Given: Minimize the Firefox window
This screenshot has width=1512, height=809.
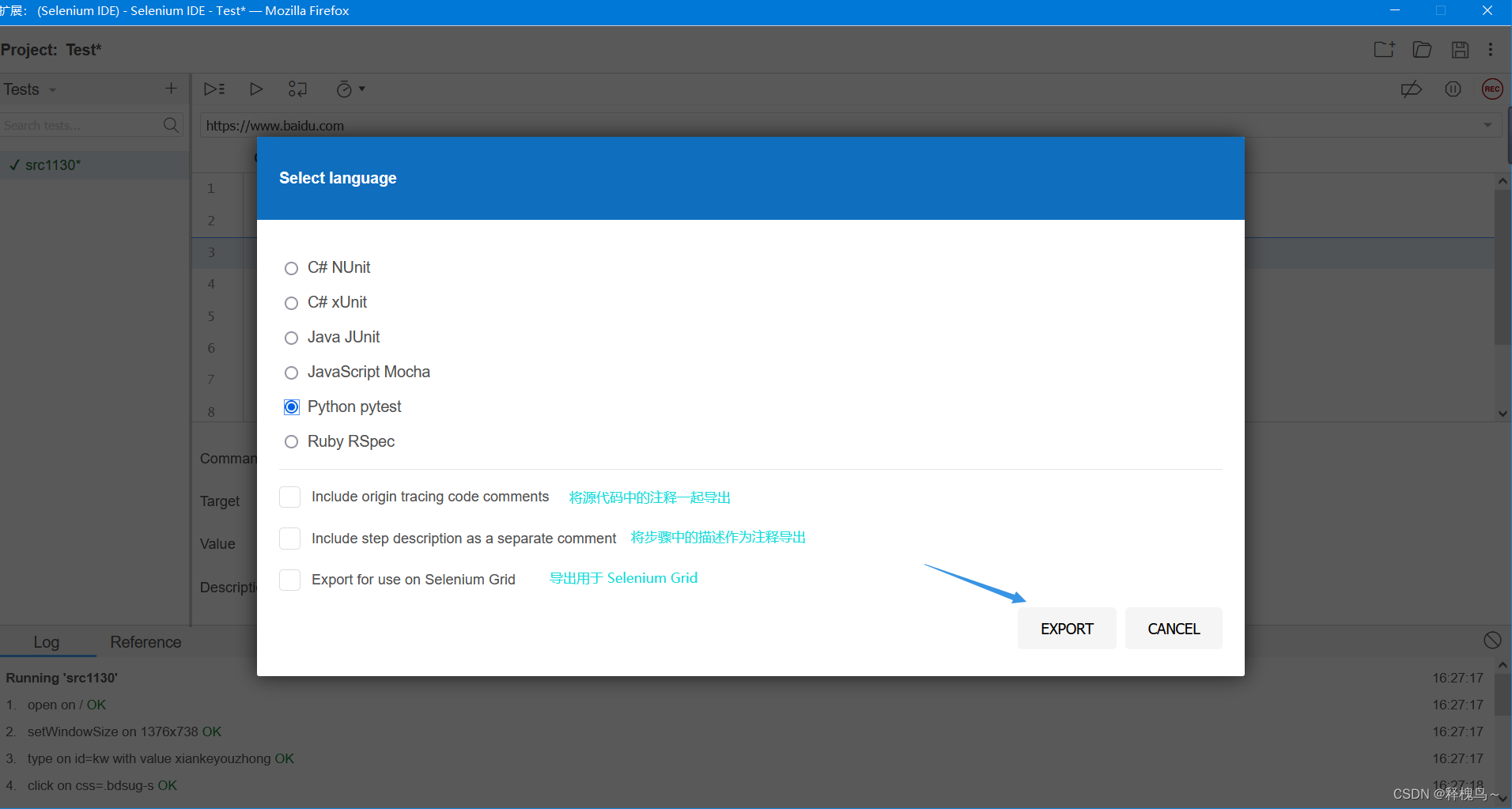Looking at the screenshot, I should click(x=1395, y=10).
